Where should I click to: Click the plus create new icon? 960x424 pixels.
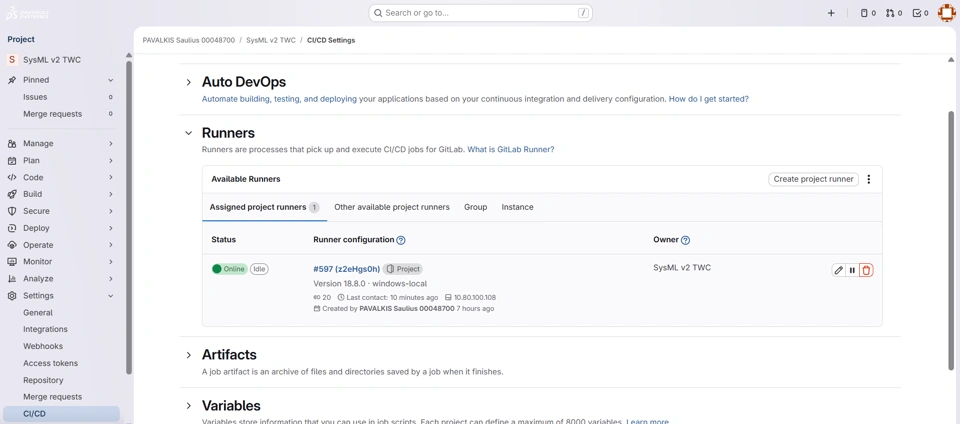[831, 13]
